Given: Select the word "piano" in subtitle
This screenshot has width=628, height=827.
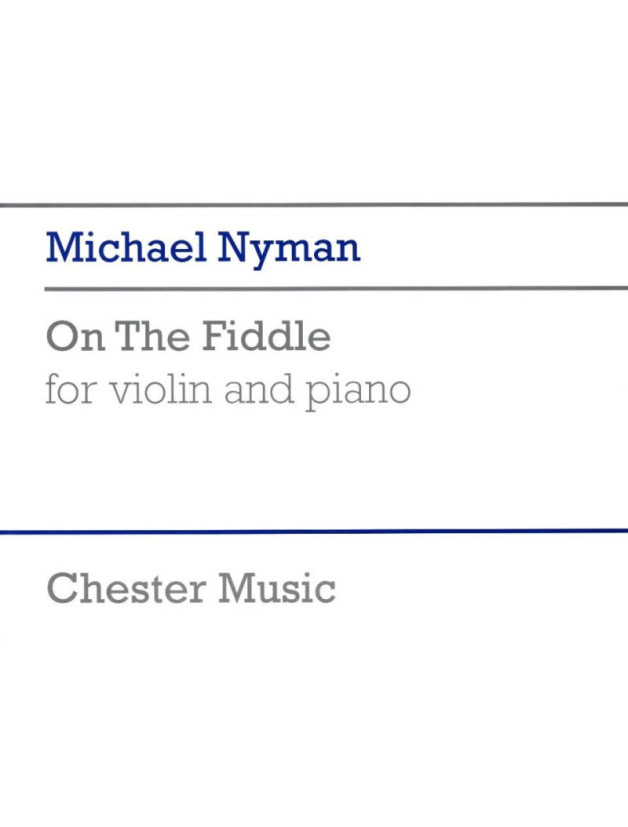Looking at the screenshot, I should click(x=358, y=392).
